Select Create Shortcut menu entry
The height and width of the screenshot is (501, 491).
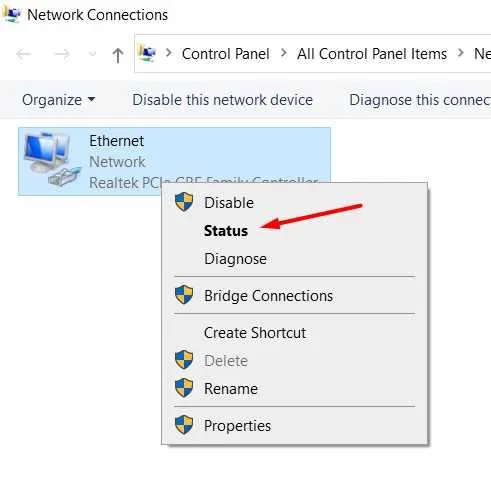[x=255, y=333]
